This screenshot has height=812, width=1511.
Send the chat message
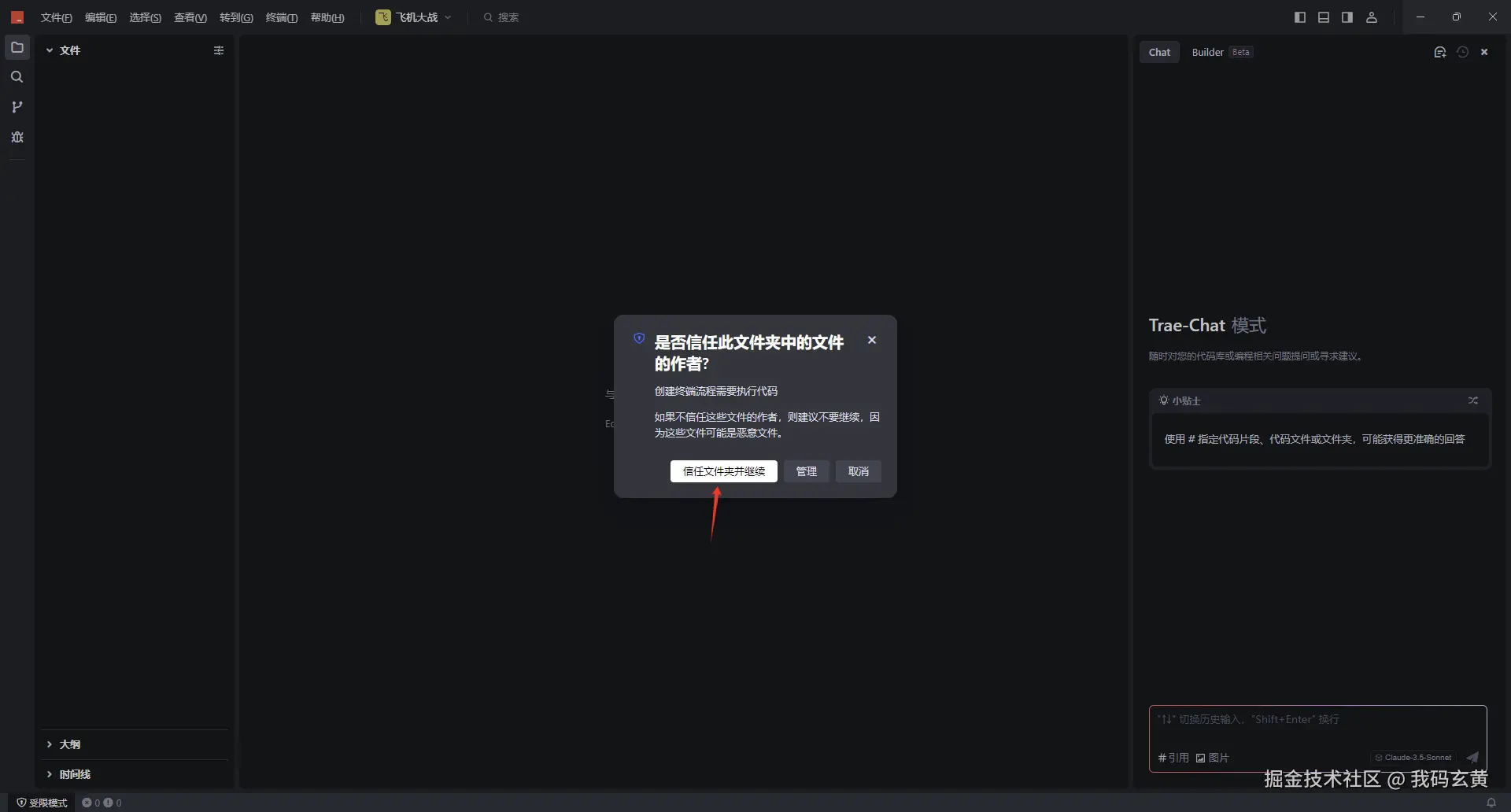[x=1472, y=757]
